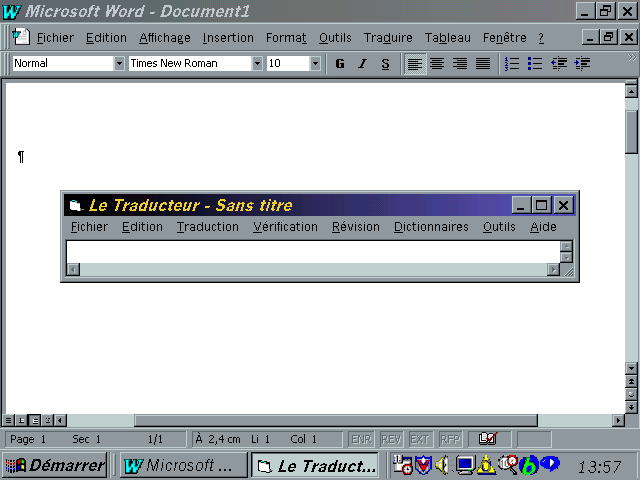Open the Traduction menu
Screen dimensions: 640x480
pyautogui.click(x=207, y=227)
